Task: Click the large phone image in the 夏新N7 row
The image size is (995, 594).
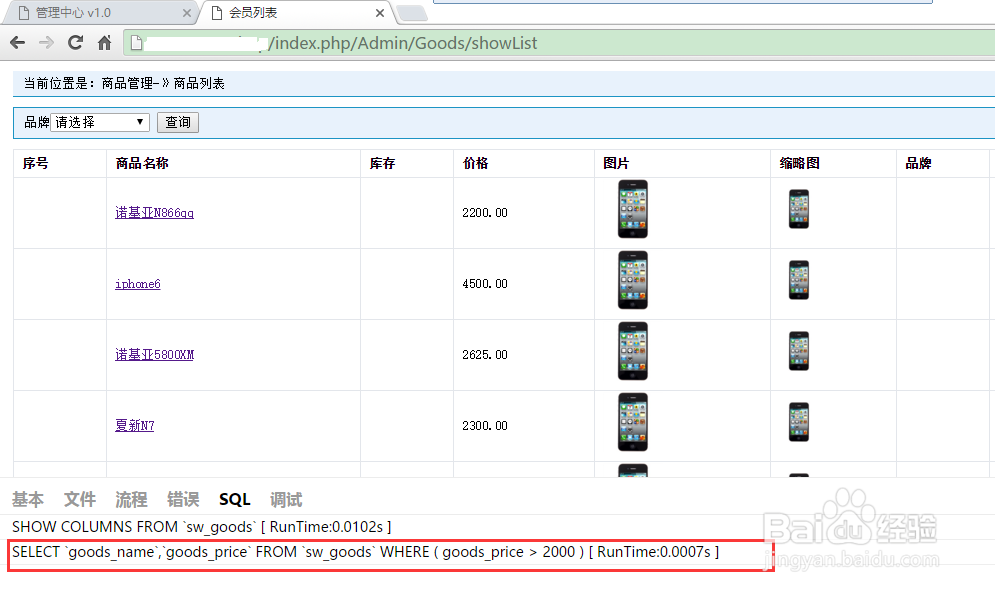Action: pyautogui.click(x=633, y=423)
